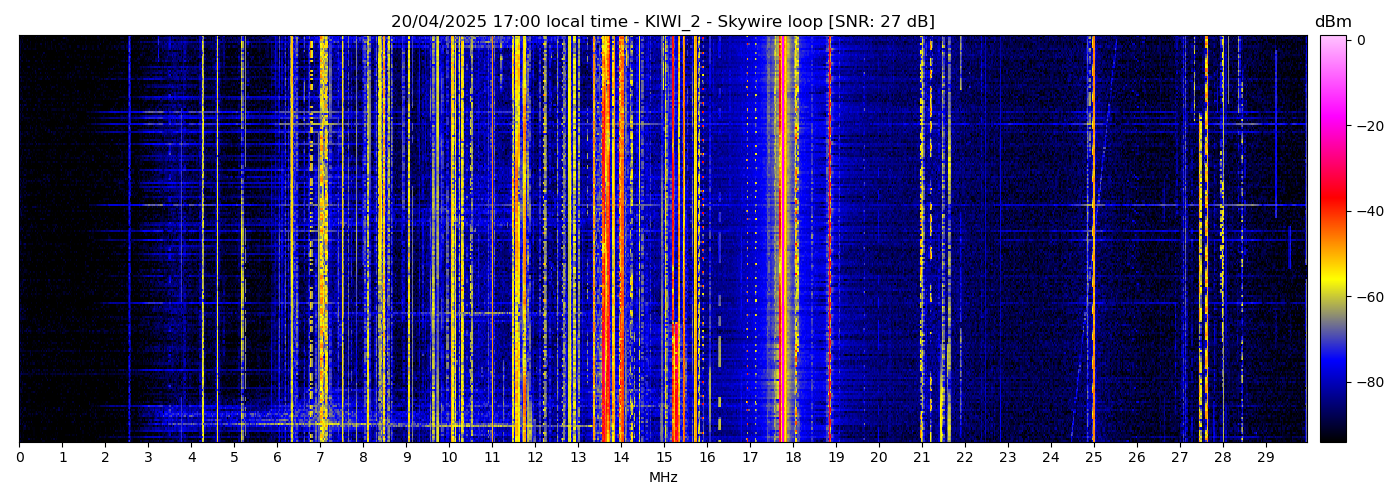This screenshot has height=500, width=1400.
Task: Click the −40 tick label on colorbar
Action: (1367, 211)
